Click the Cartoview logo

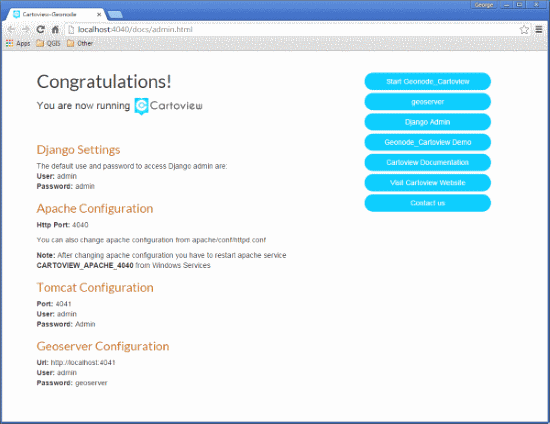(x=168, y=106)
